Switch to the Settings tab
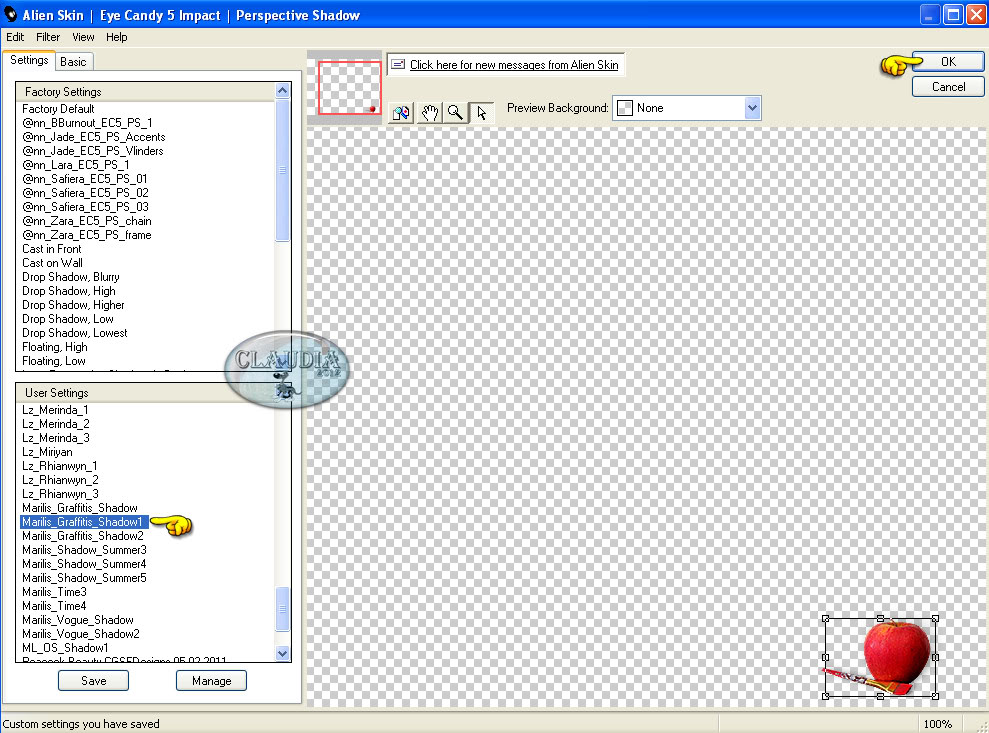This screenshot has height=733, width=989. tap(29, 61)
